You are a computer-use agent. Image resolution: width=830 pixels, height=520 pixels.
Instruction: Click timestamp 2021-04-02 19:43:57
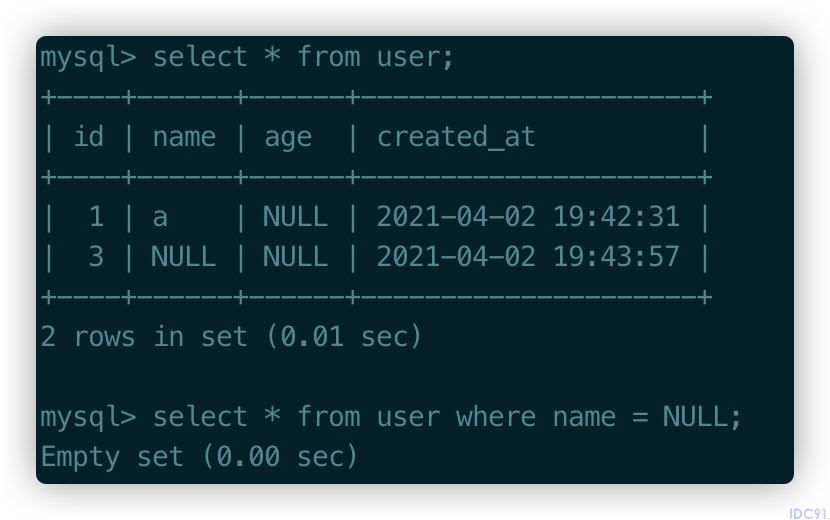528,257
